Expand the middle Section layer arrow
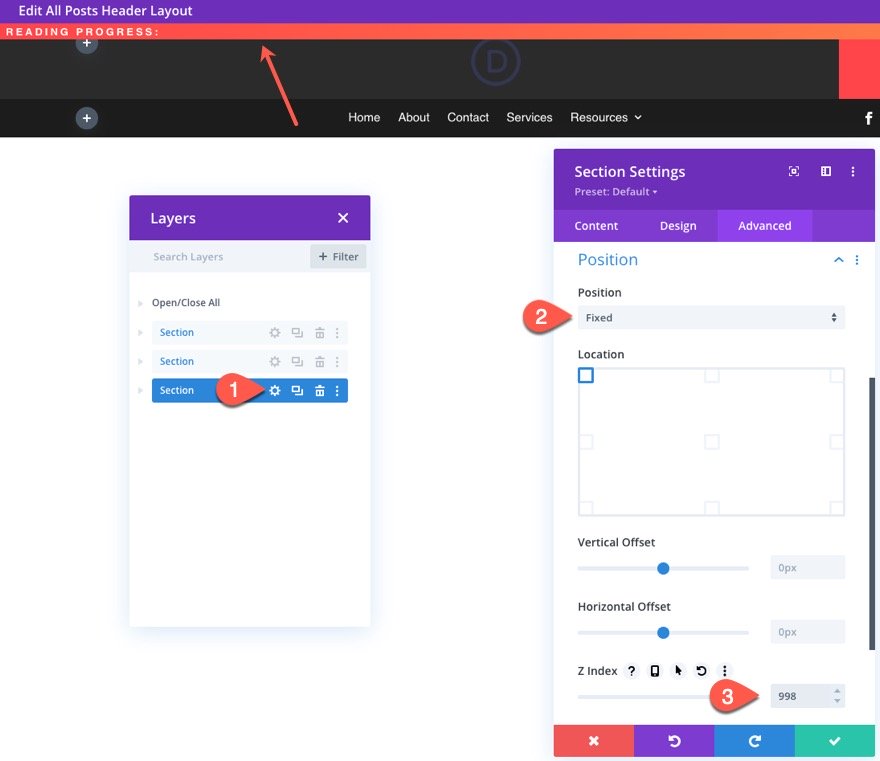The image size is (880, 761). coord(140,361)
